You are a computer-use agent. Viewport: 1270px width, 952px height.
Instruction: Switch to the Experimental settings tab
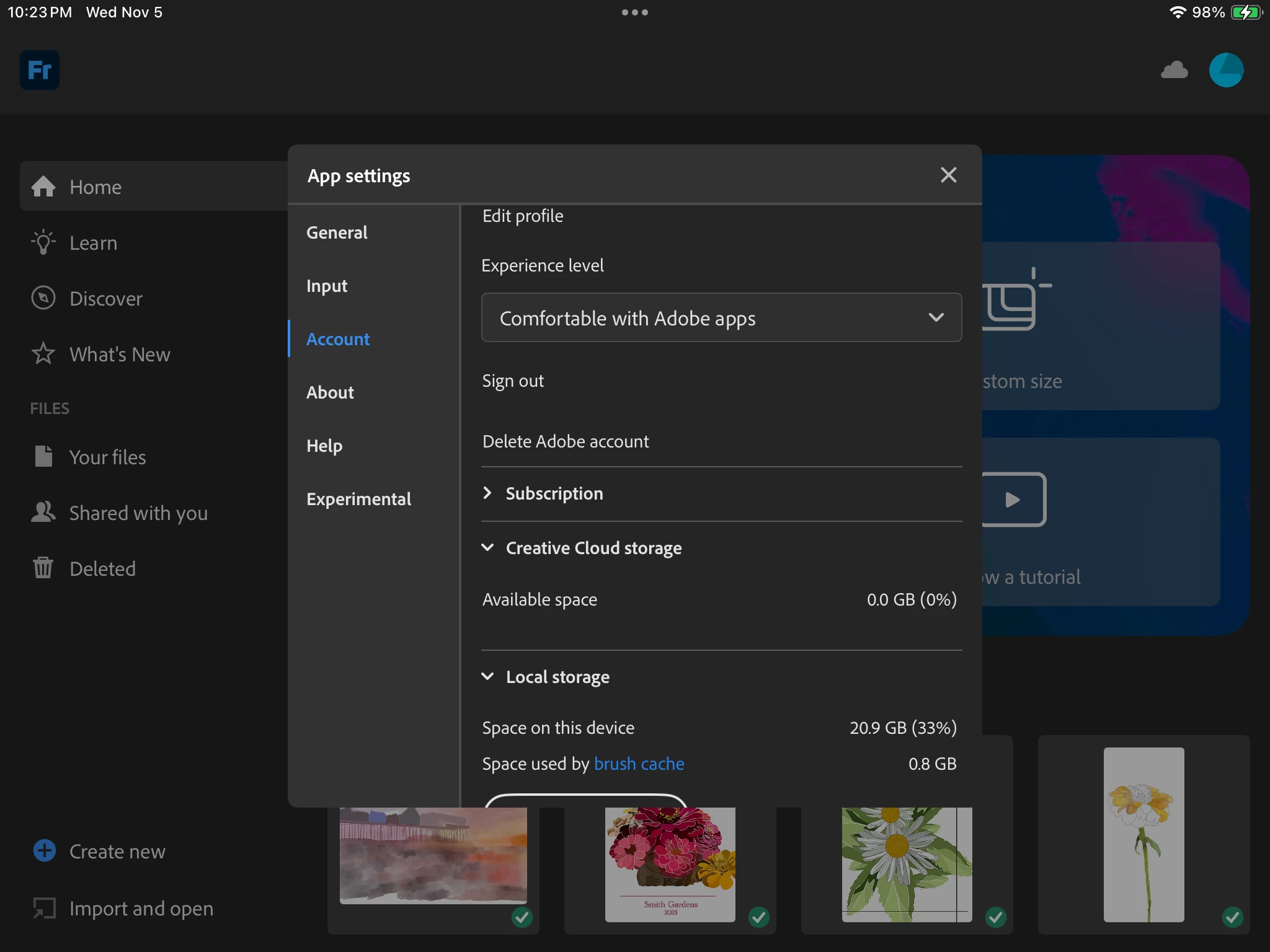[358, 499]
